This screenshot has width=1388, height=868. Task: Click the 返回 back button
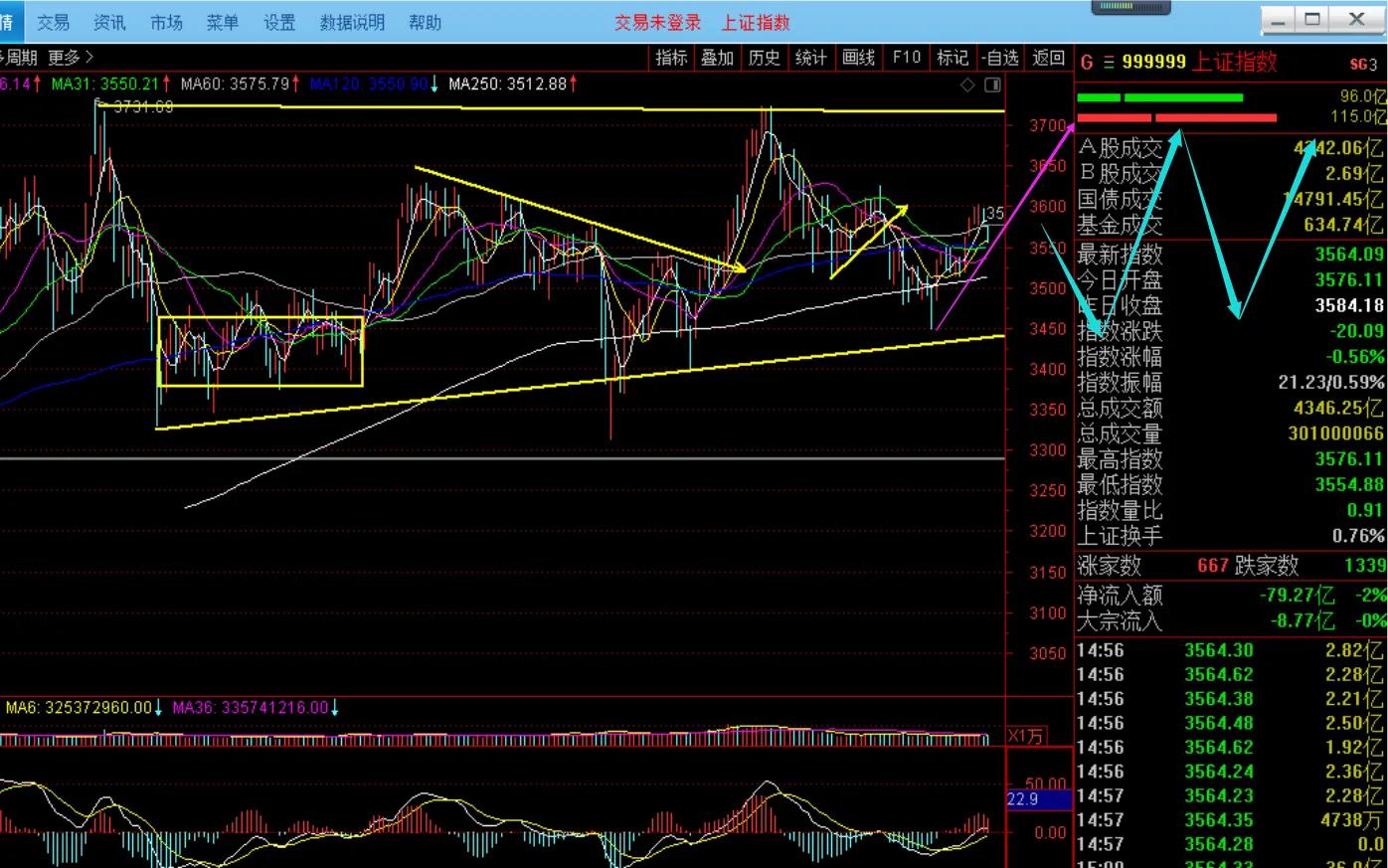click(1048, 58)
